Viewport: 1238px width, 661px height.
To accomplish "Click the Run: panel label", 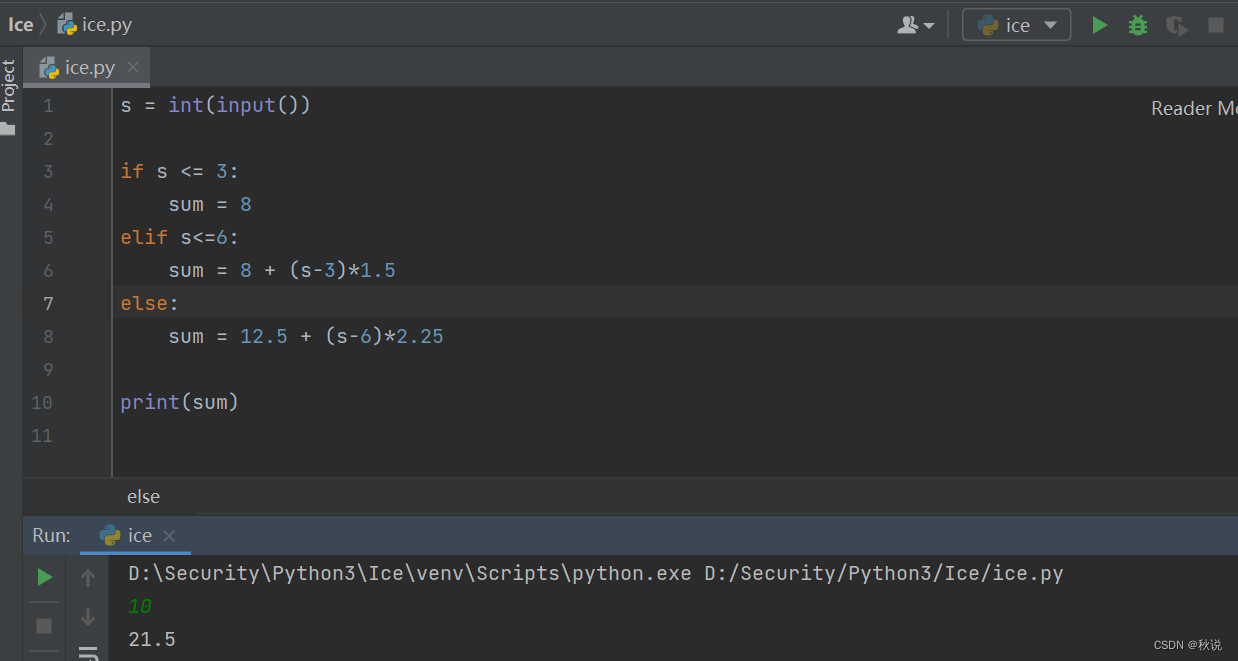I will coord(52,535).
